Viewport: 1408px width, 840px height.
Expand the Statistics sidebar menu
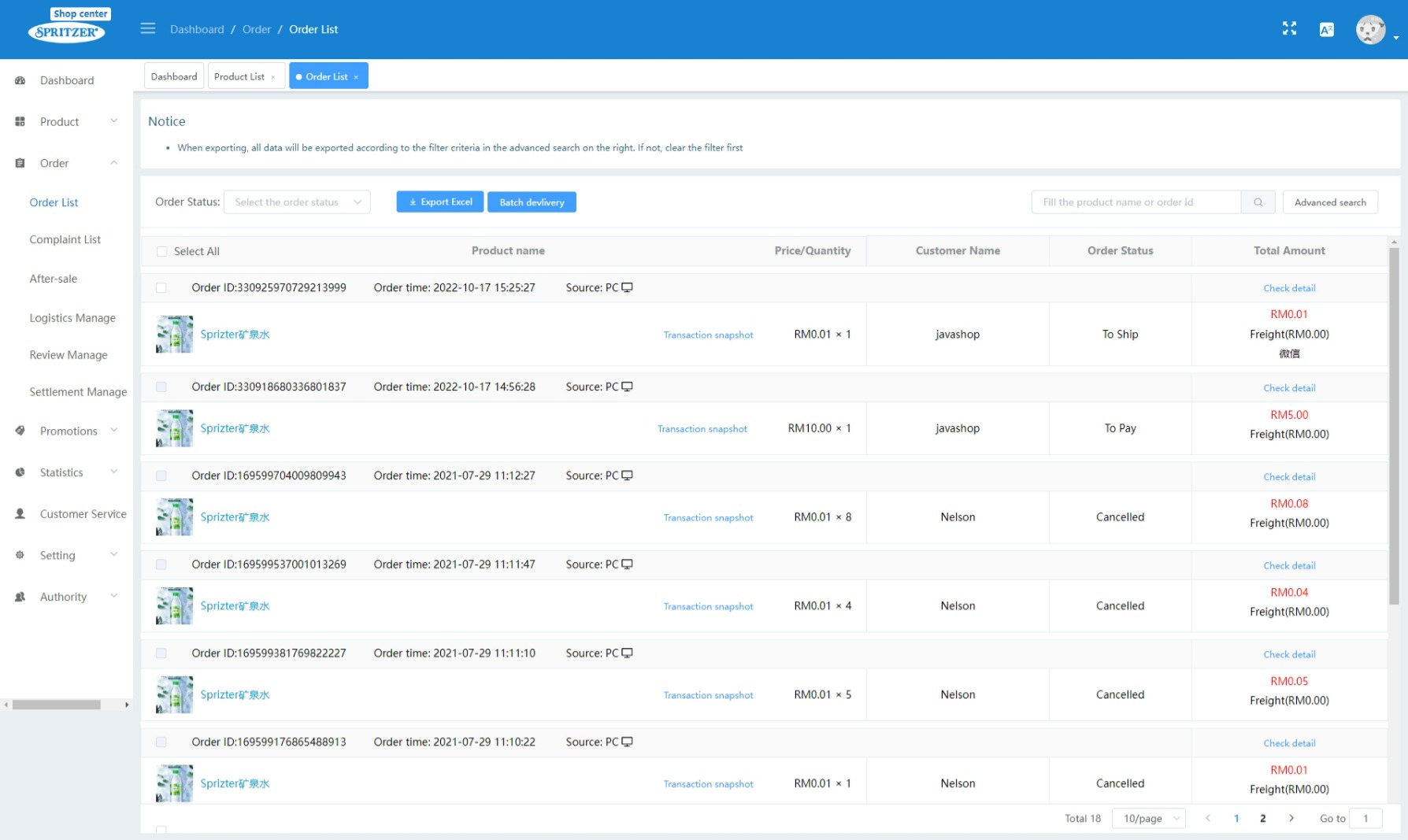[x=114, y=472]
